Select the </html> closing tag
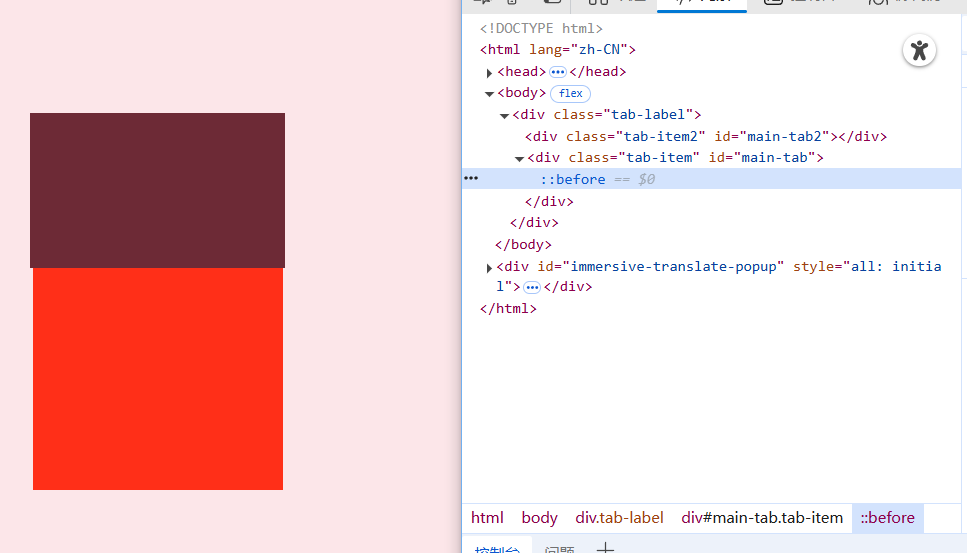 point(508,309)
